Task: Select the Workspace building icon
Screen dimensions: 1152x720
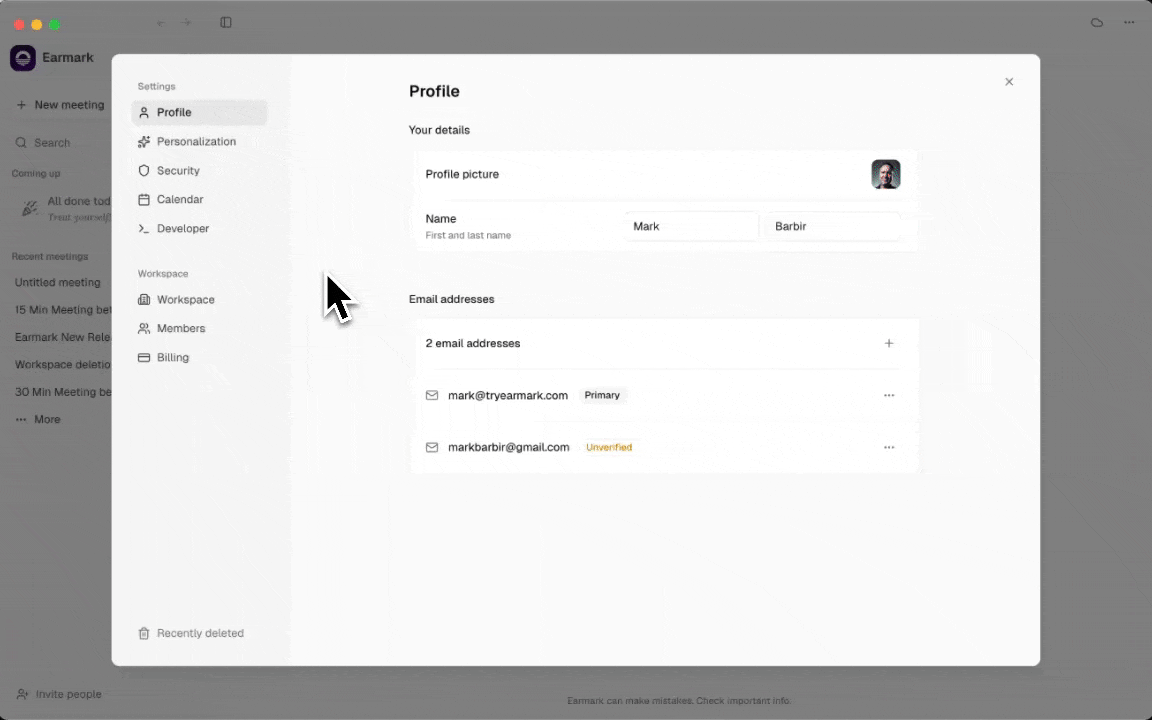Action: pyautogui.click(x=143, y=299)
